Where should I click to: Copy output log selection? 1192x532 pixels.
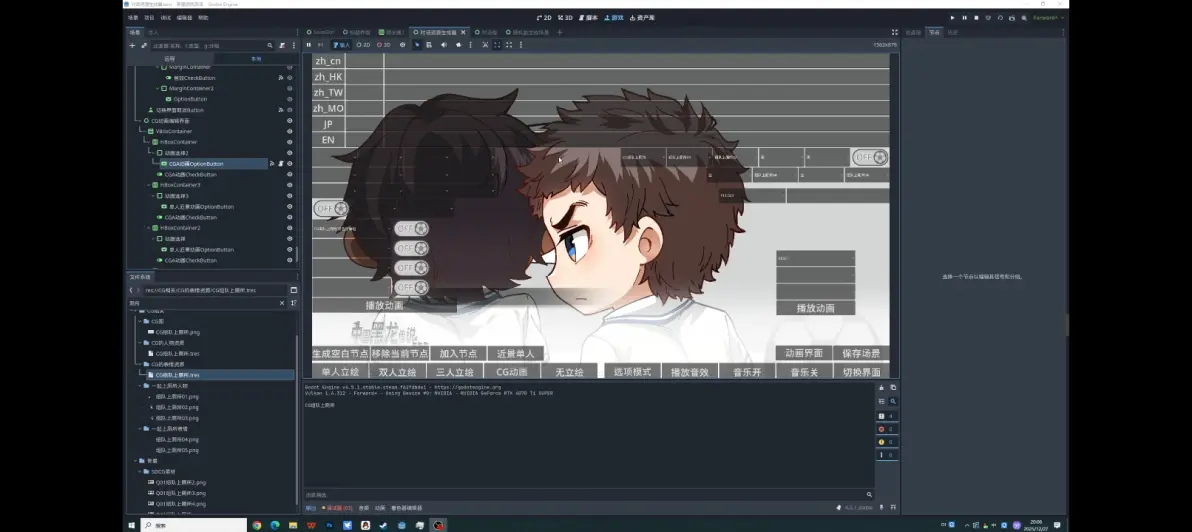893,388
